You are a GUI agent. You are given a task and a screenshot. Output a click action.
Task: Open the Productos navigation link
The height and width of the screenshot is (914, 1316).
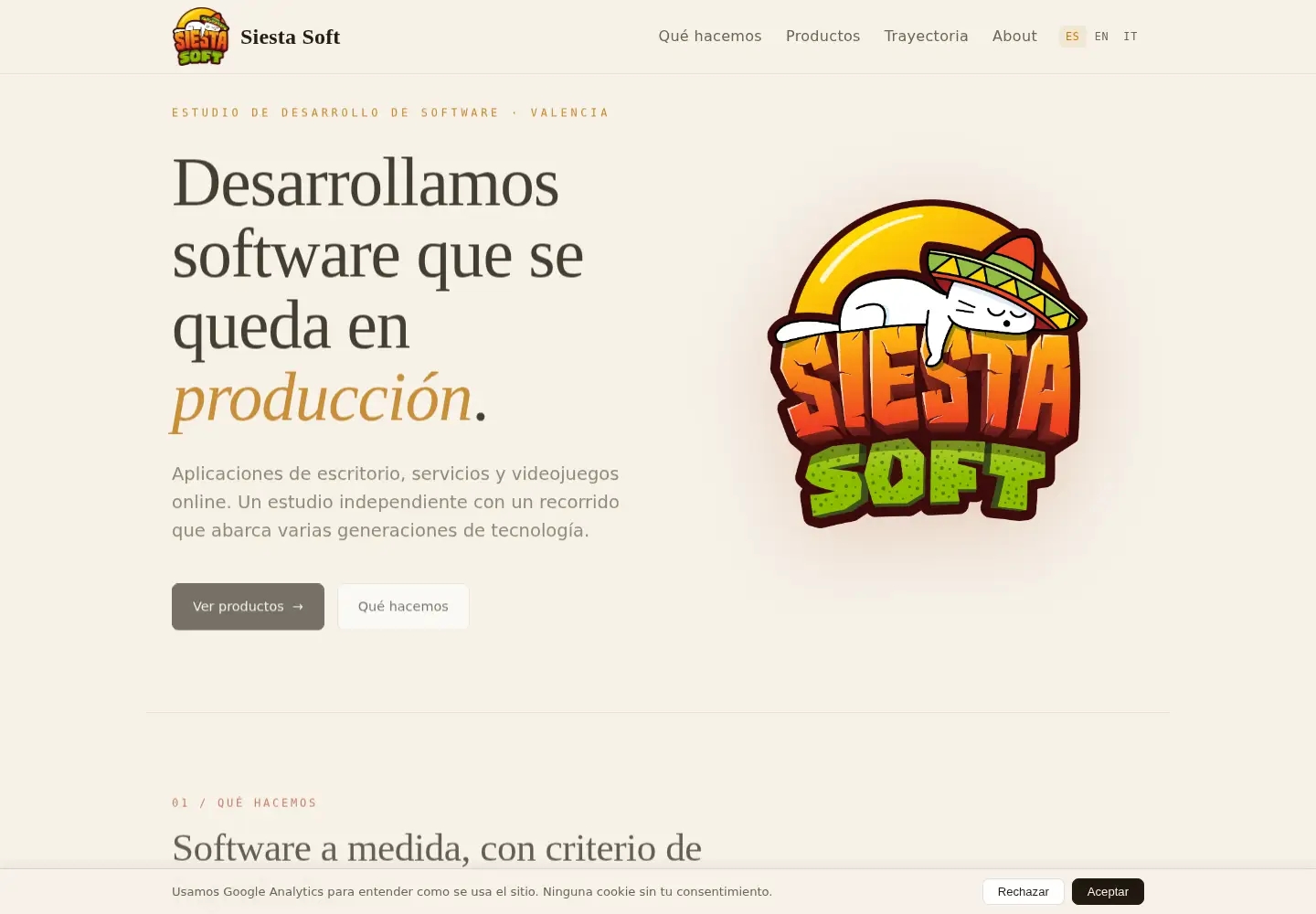822,36
